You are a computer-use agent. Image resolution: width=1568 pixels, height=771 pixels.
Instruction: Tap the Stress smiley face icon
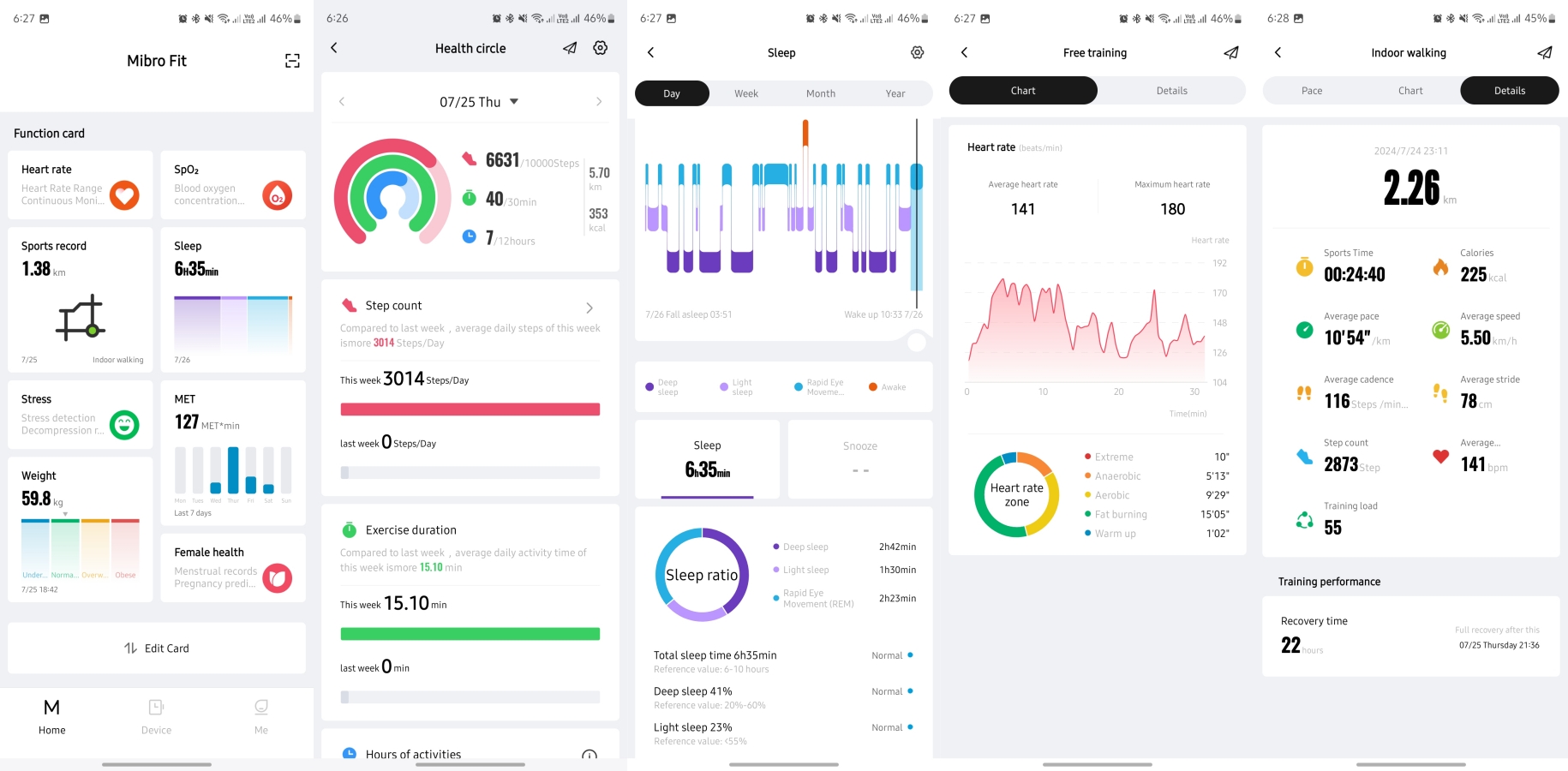coord(124,425)
